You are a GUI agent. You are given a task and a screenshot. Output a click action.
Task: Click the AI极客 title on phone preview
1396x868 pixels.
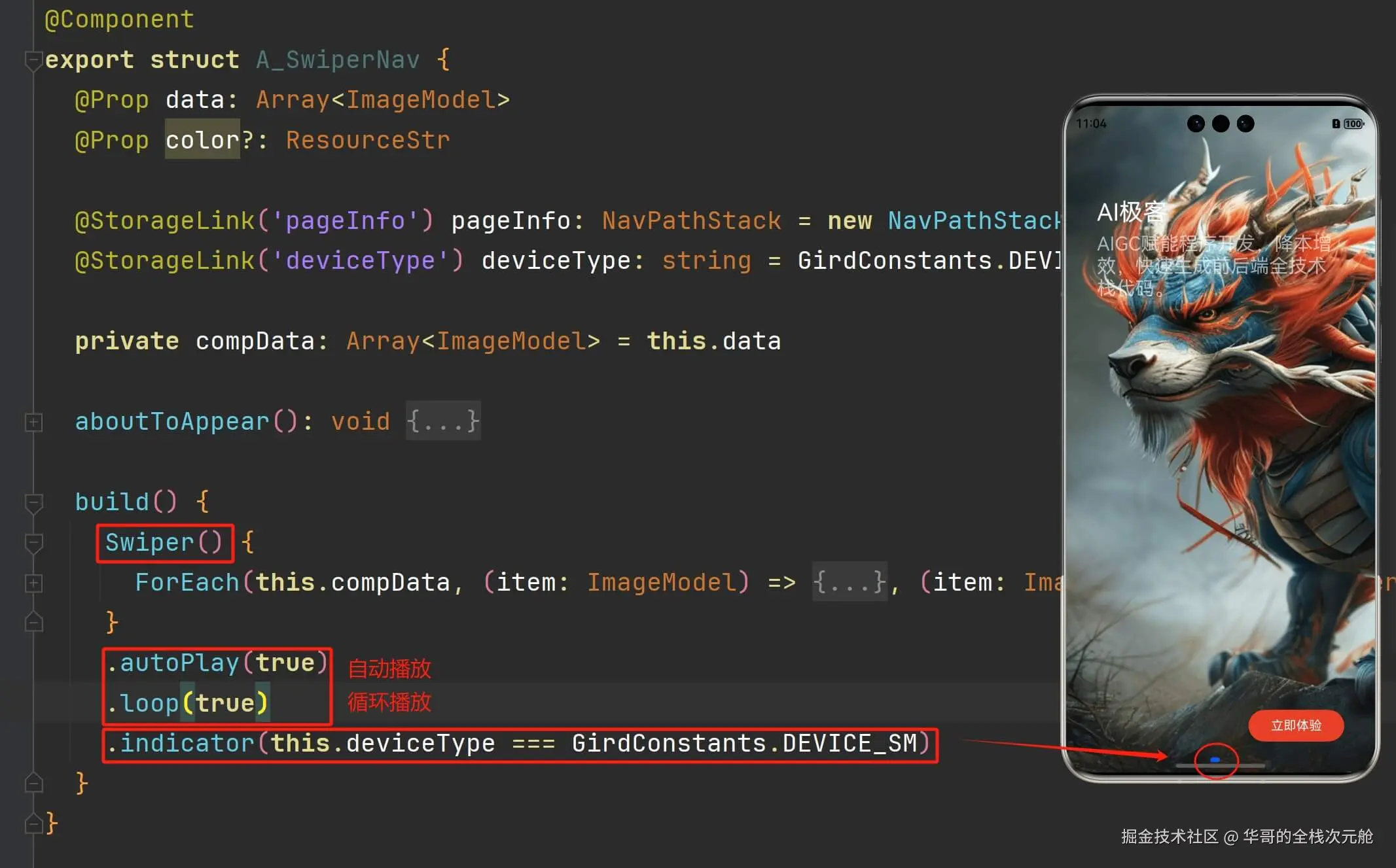[1131, 212]
